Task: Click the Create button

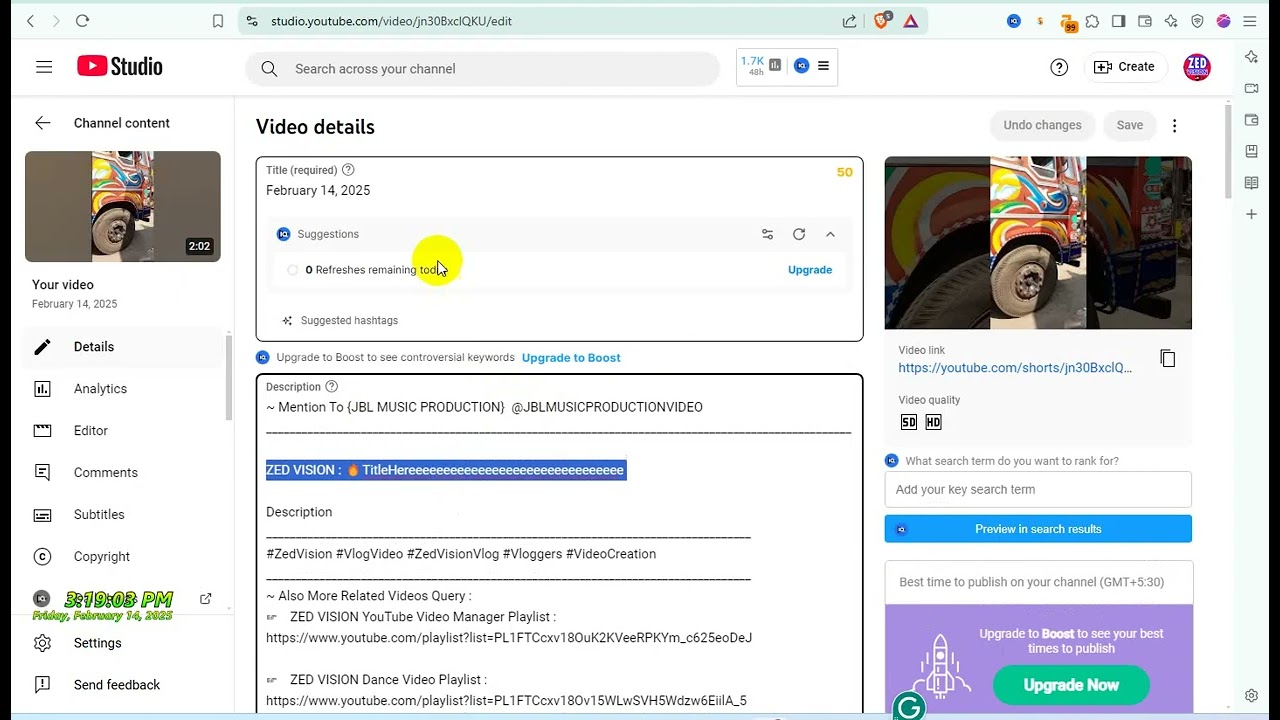Action: pos(1125,67)
